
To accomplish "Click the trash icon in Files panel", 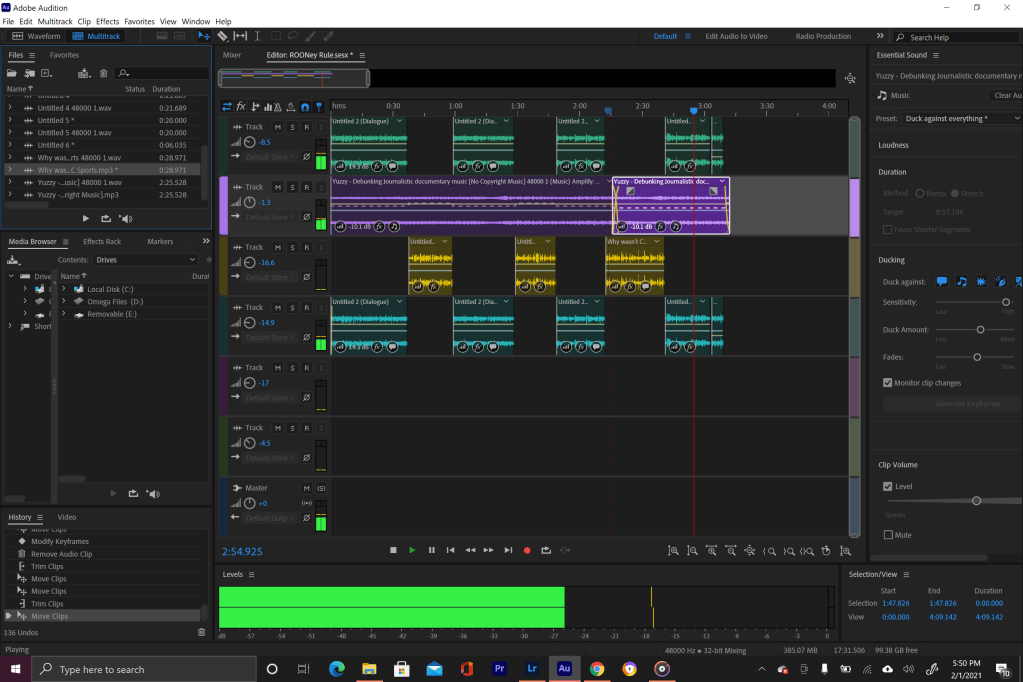I will click(103, 73).
